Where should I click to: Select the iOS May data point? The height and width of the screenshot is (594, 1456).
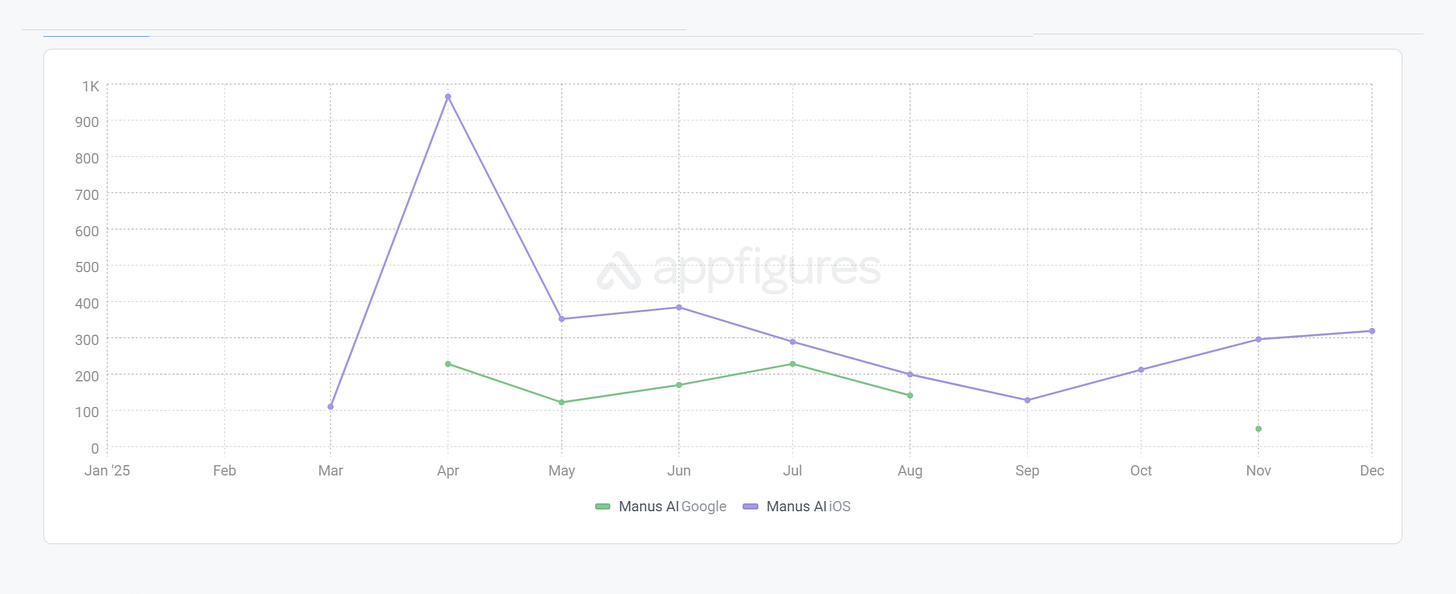coord(562,319)
